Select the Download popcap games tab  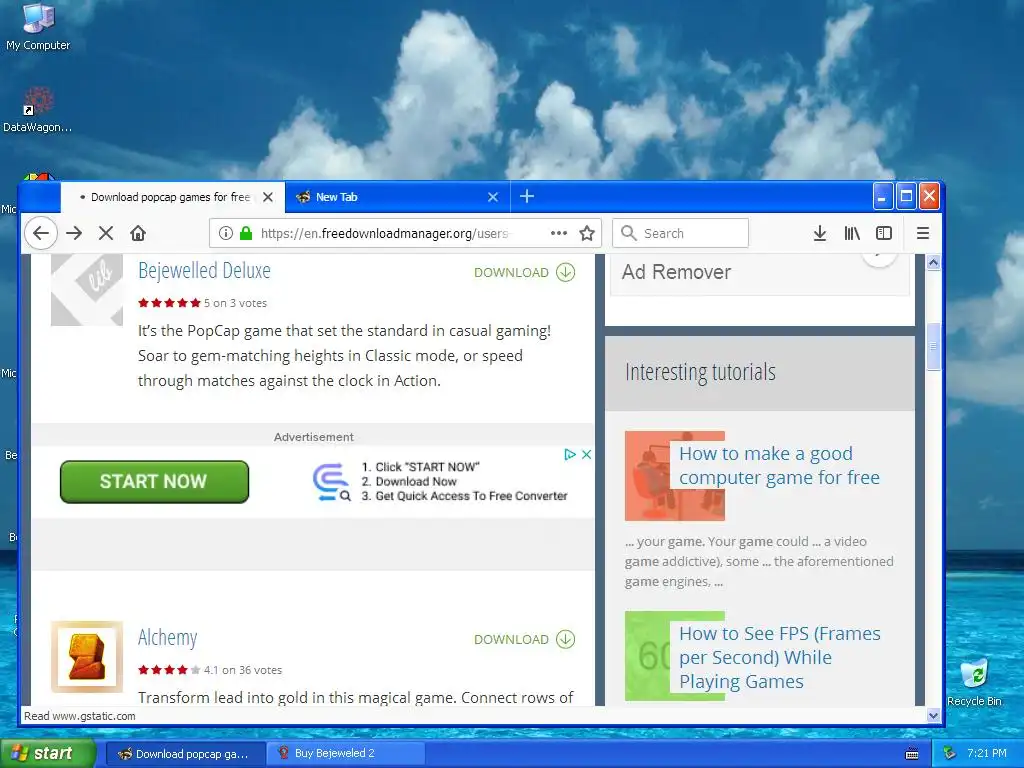172,197
